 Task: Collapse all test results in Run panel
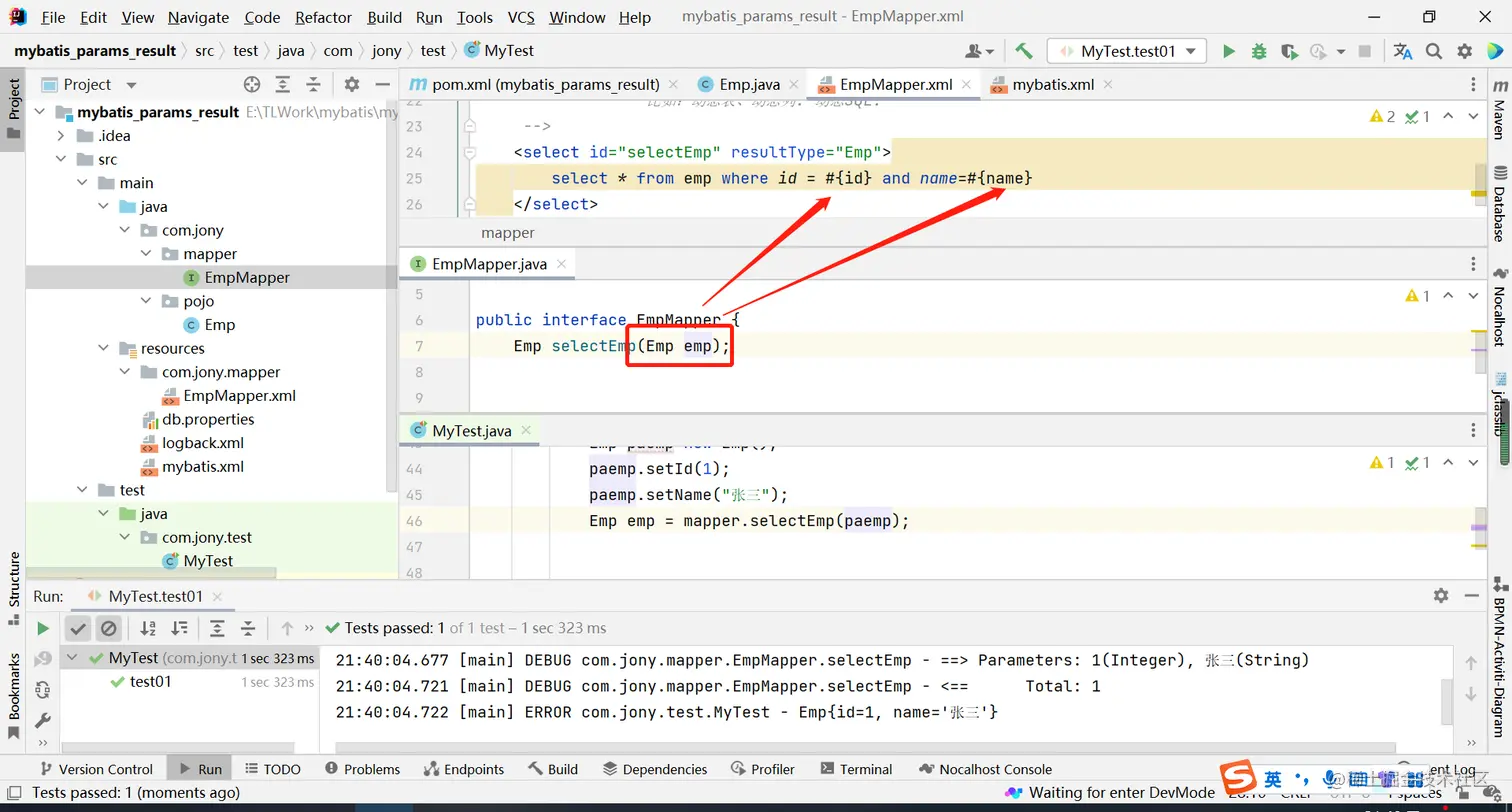click(x=248, y=628)
